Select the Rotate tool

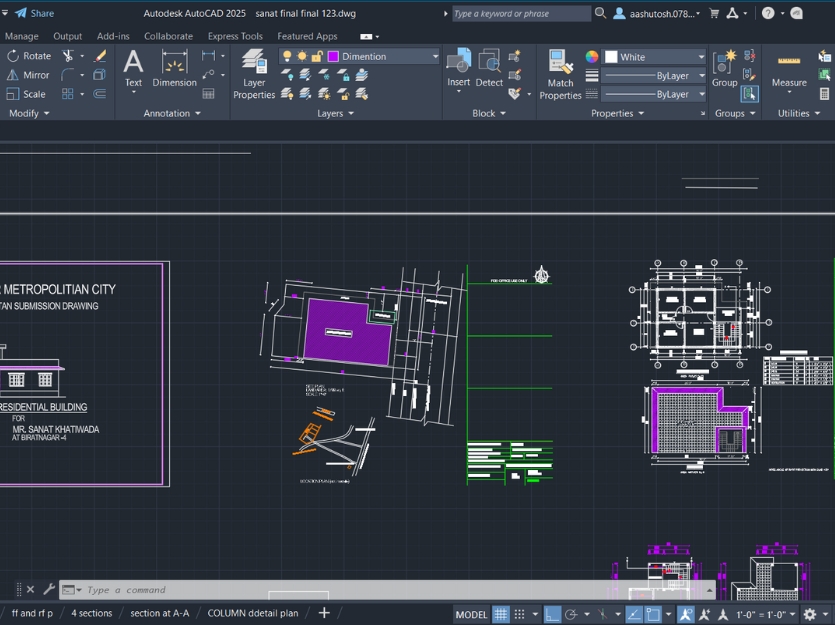tap(29, 56)
